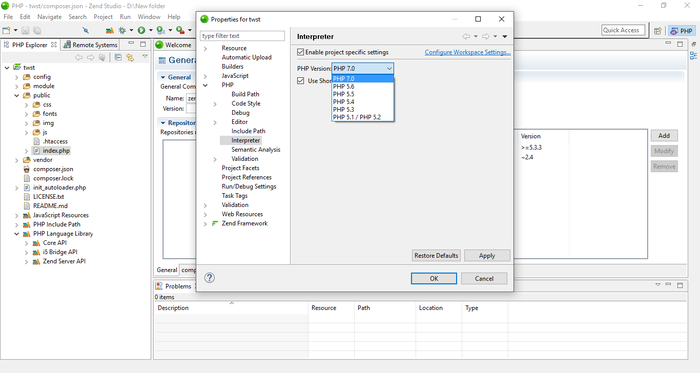
Task: Click the PHP Version combo box arrow
Action: 389,68
